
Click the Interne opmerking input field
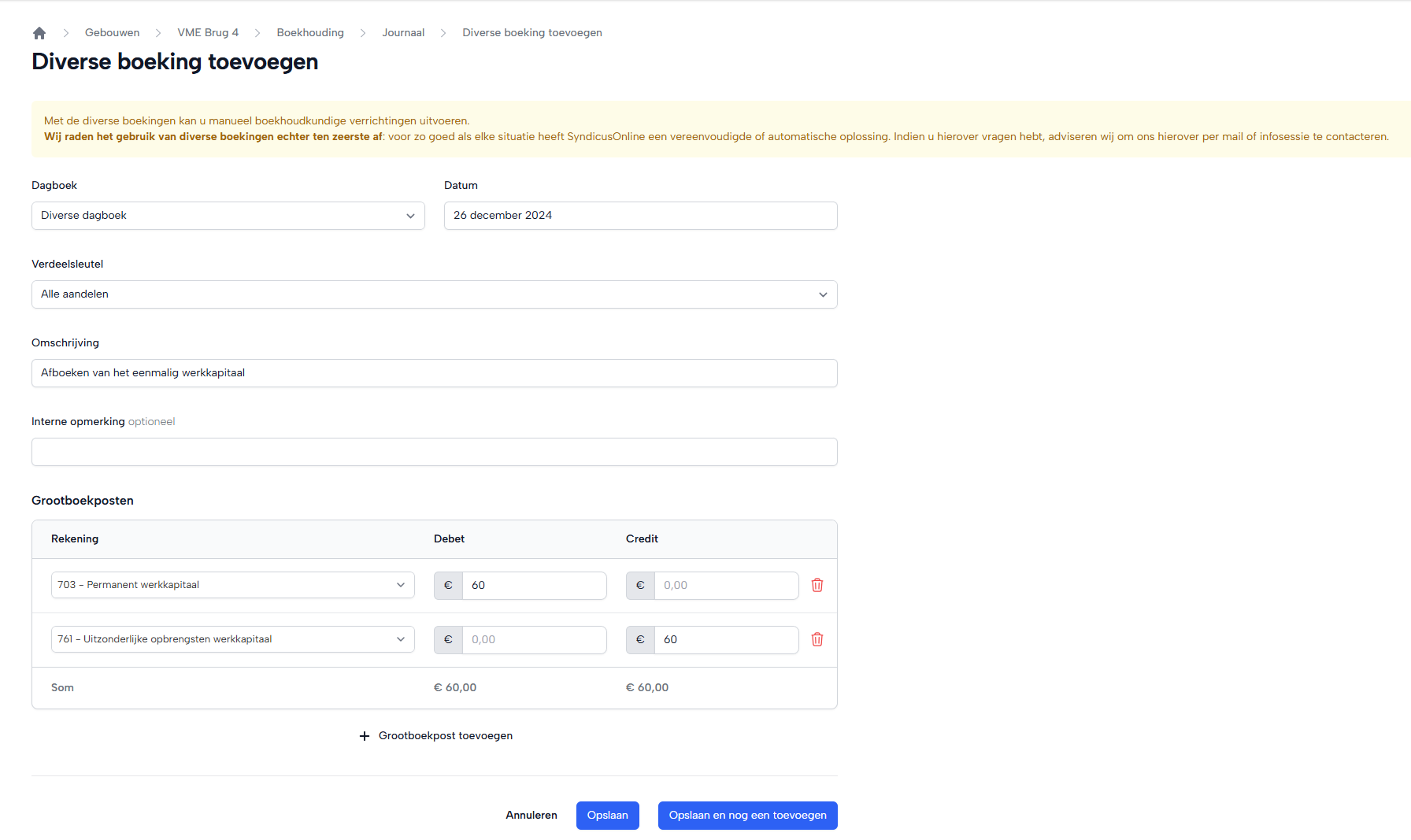click(434, 452)
